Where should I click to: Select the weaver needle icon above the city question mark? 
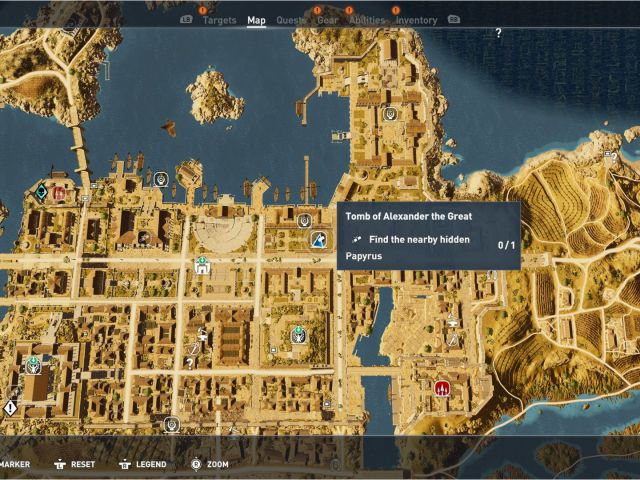pos(194,348)
